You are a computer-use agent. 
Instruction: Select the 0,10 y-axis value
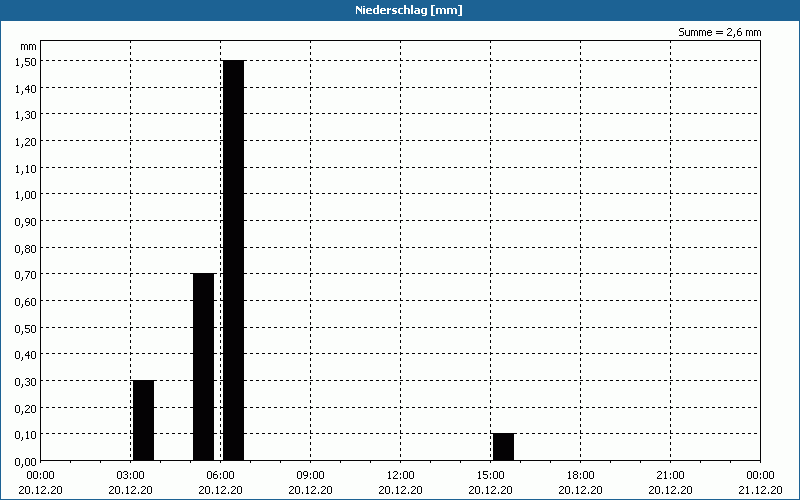point(27,435)
